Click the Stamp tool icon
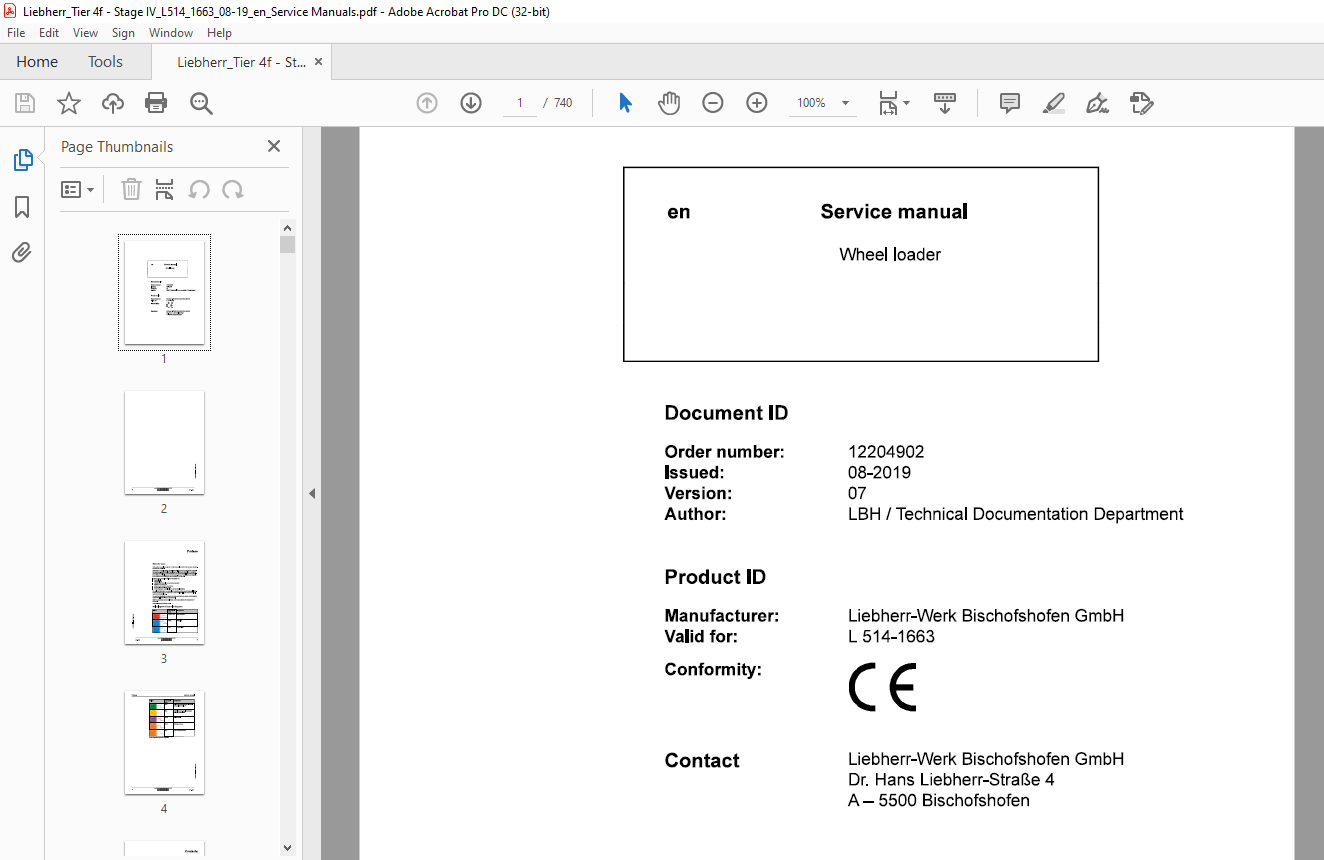This screenshot has height=860, width=1324. [1141, 103]
